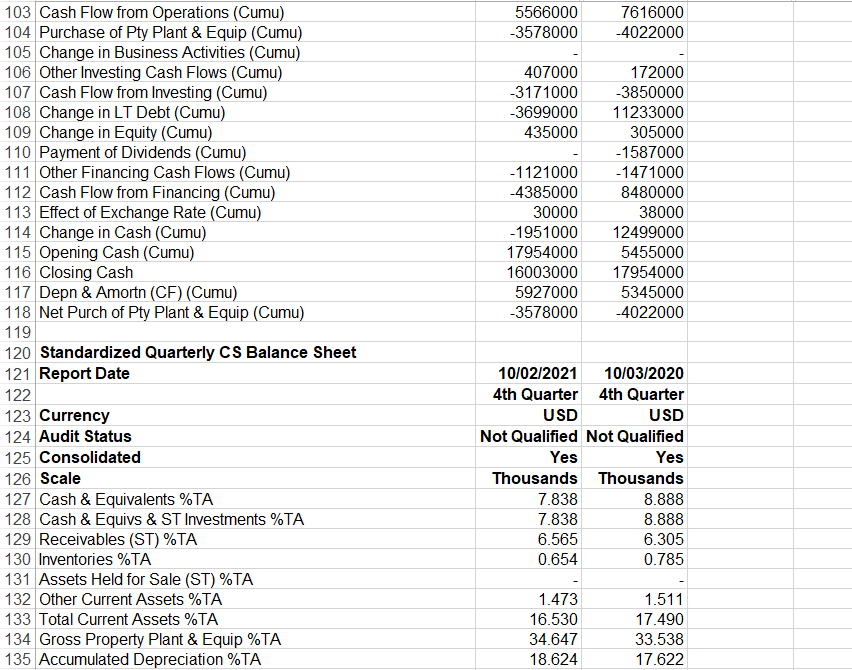
Task: Click row header 120
Action: (17, 352)
